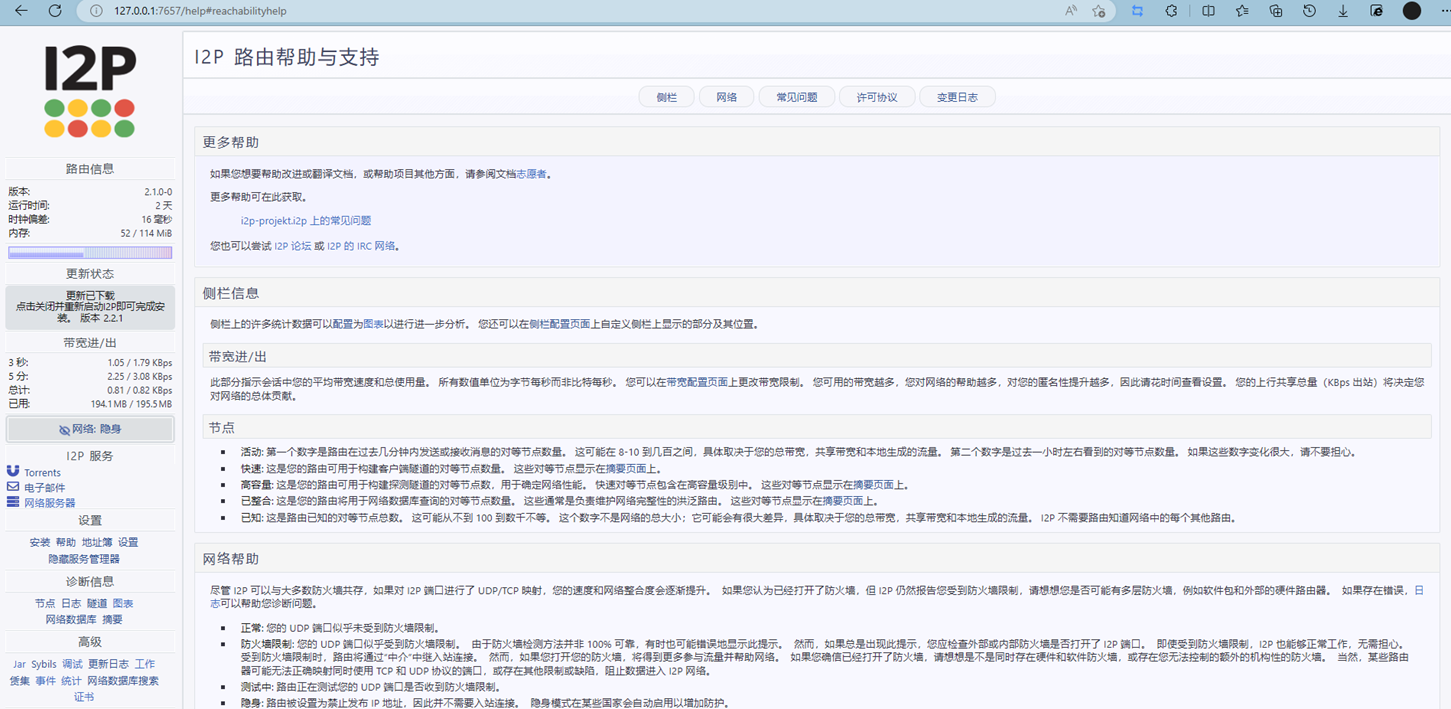Open the Sybils advanced link
The height and width of the screenshot is (709, 1451).
click(44, 664)
